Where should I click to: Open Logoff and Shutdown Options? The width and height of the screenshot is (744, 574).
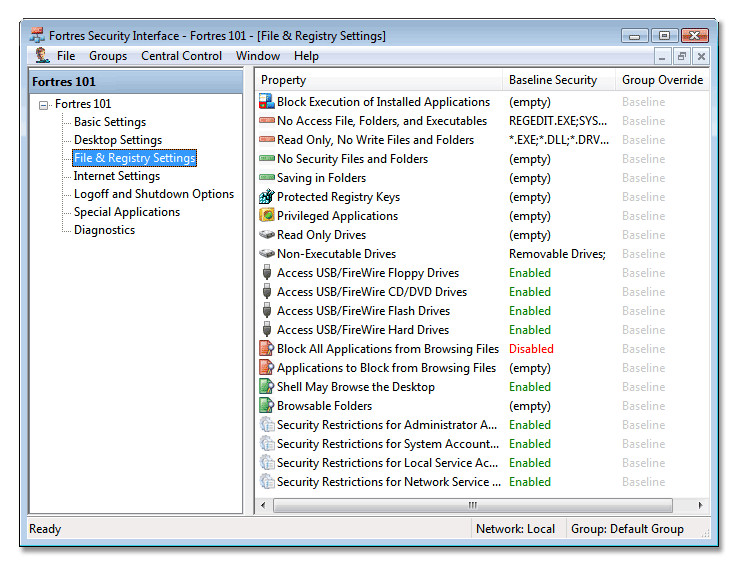coord(154,194)
